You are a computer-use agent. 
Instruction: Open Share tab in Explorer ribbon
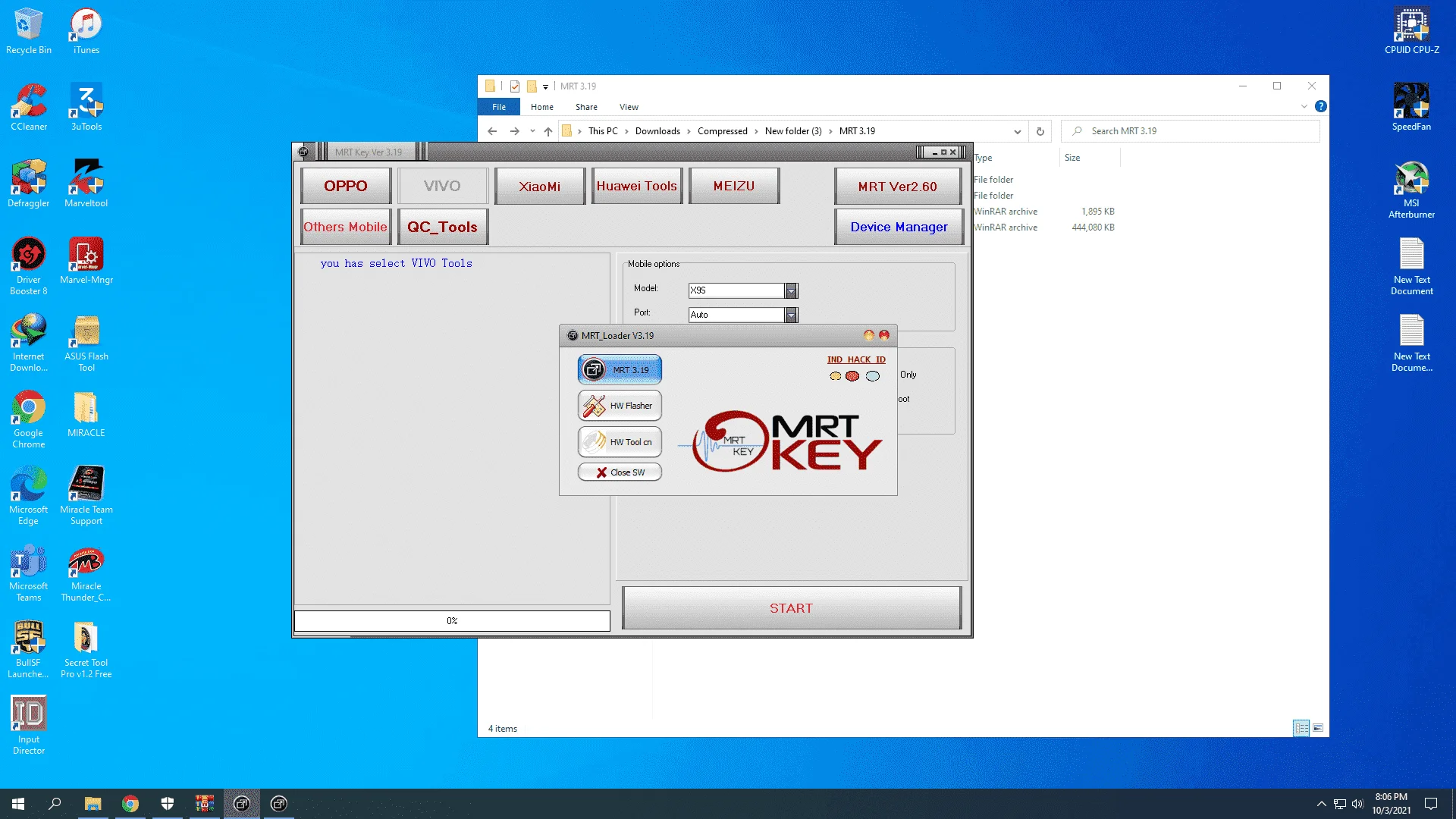point(586,107)
